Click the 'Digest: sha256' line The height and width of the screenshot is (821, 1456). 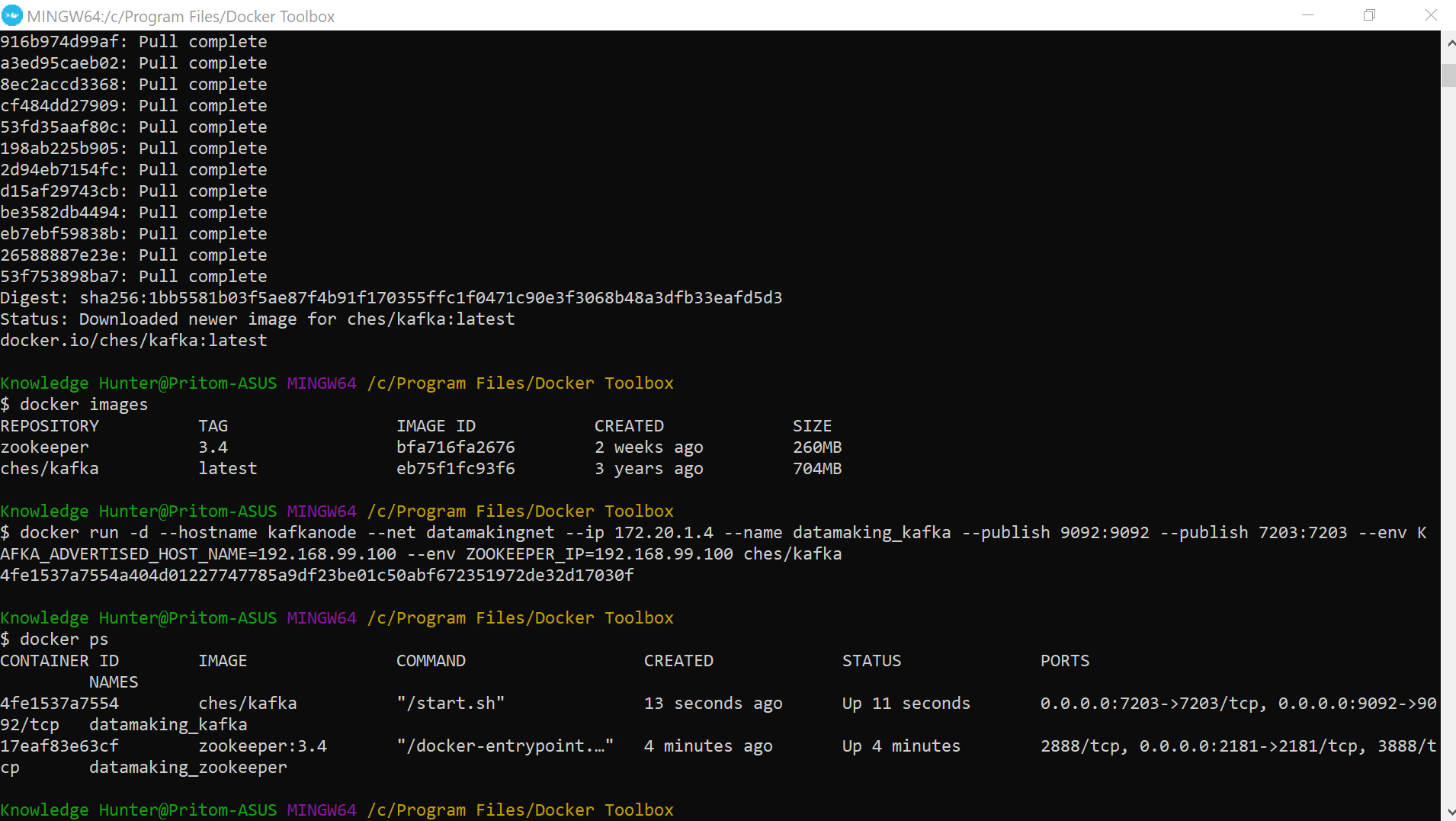tap(391, 298)
